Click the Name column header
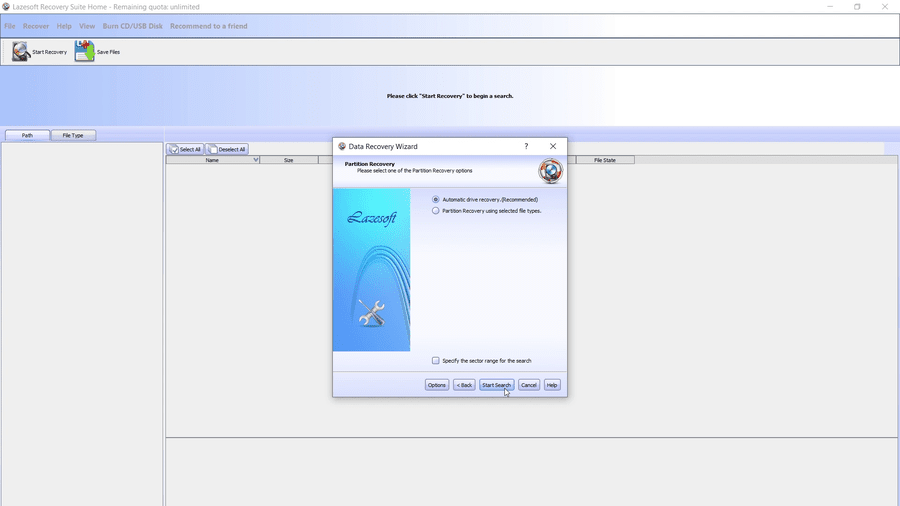This screenshot has height=506, width=900. tap(212, 160)
